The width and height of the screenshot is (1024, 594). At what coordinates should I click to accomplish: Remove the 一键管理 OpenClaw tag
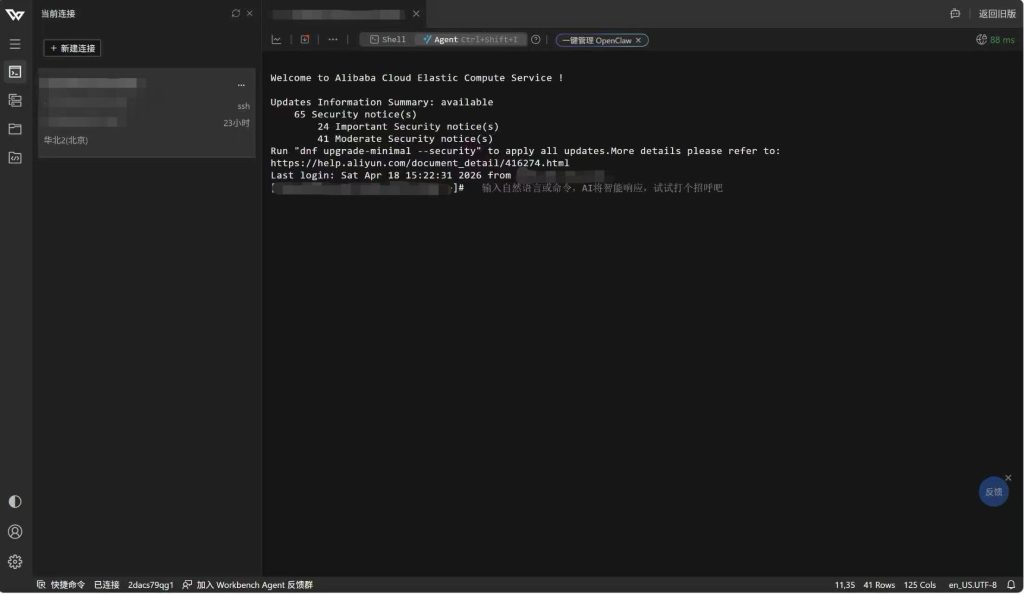tap(639, 40)
